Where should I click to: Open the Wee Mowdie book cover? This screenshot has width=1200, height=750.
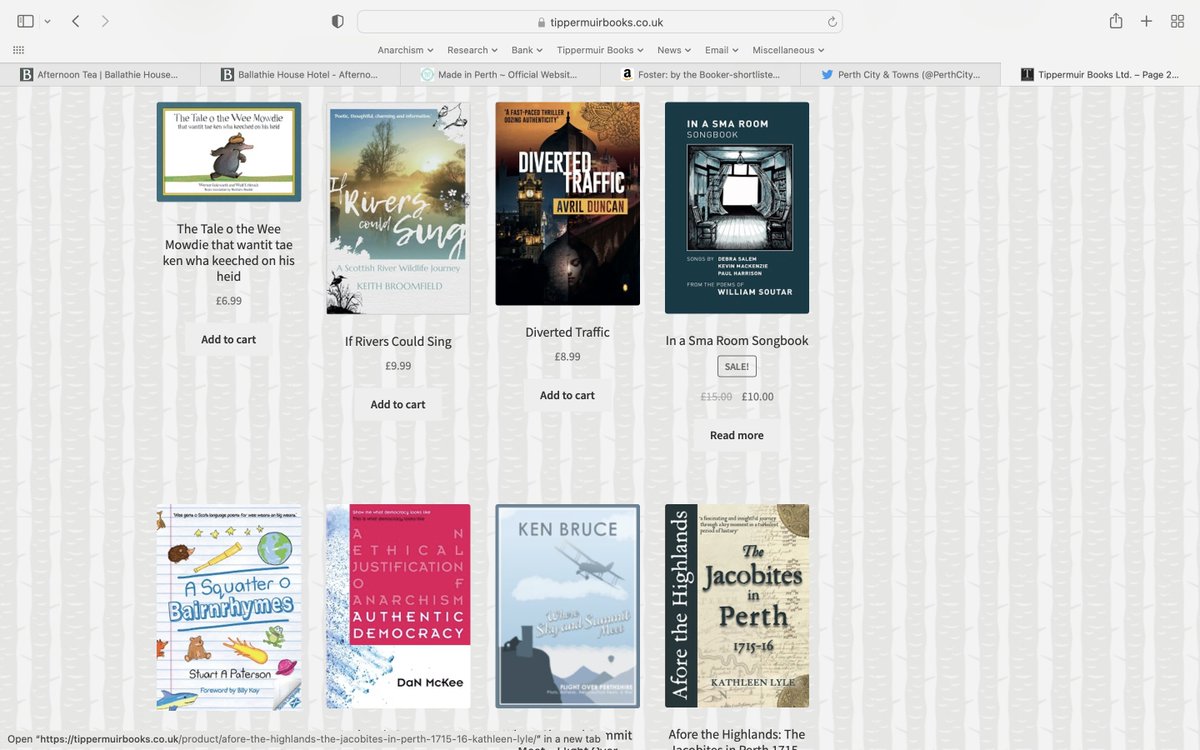pyautogui.click(x=229, y=152)
